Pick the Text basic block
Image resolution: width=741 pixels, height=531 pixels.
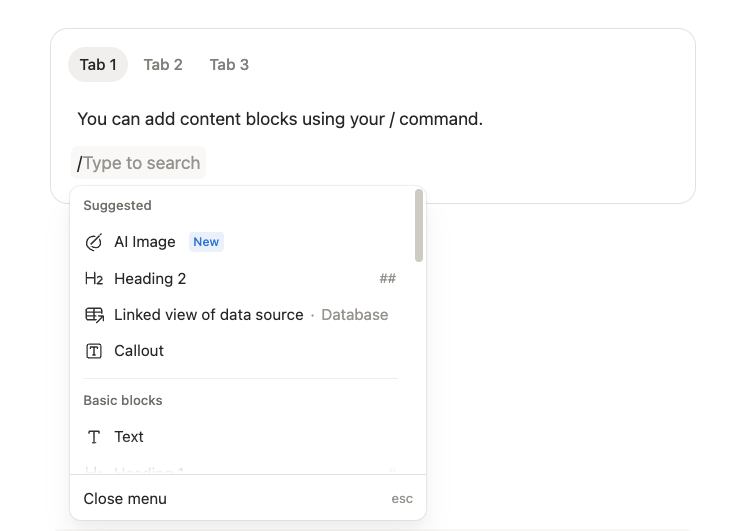click(x=241, y=437)
